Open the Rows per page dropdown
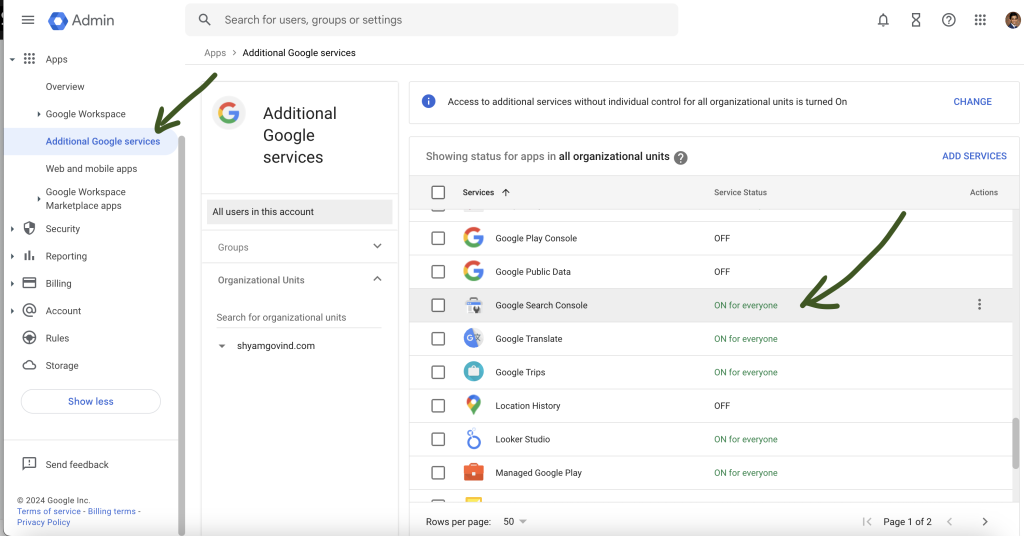 [515, 522]
